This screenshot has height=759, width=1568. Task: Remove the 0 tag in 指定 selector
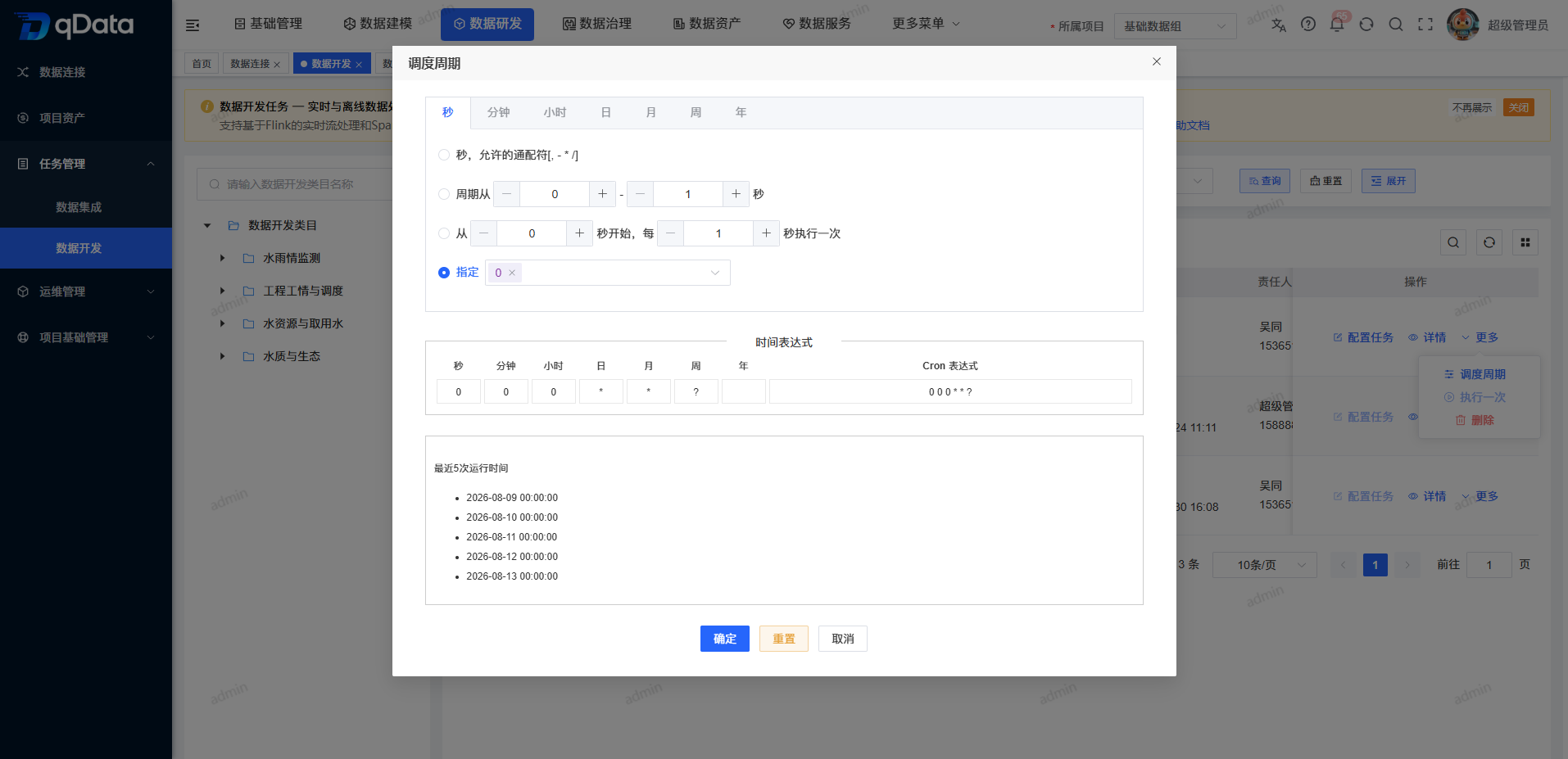tap(512, 273)
